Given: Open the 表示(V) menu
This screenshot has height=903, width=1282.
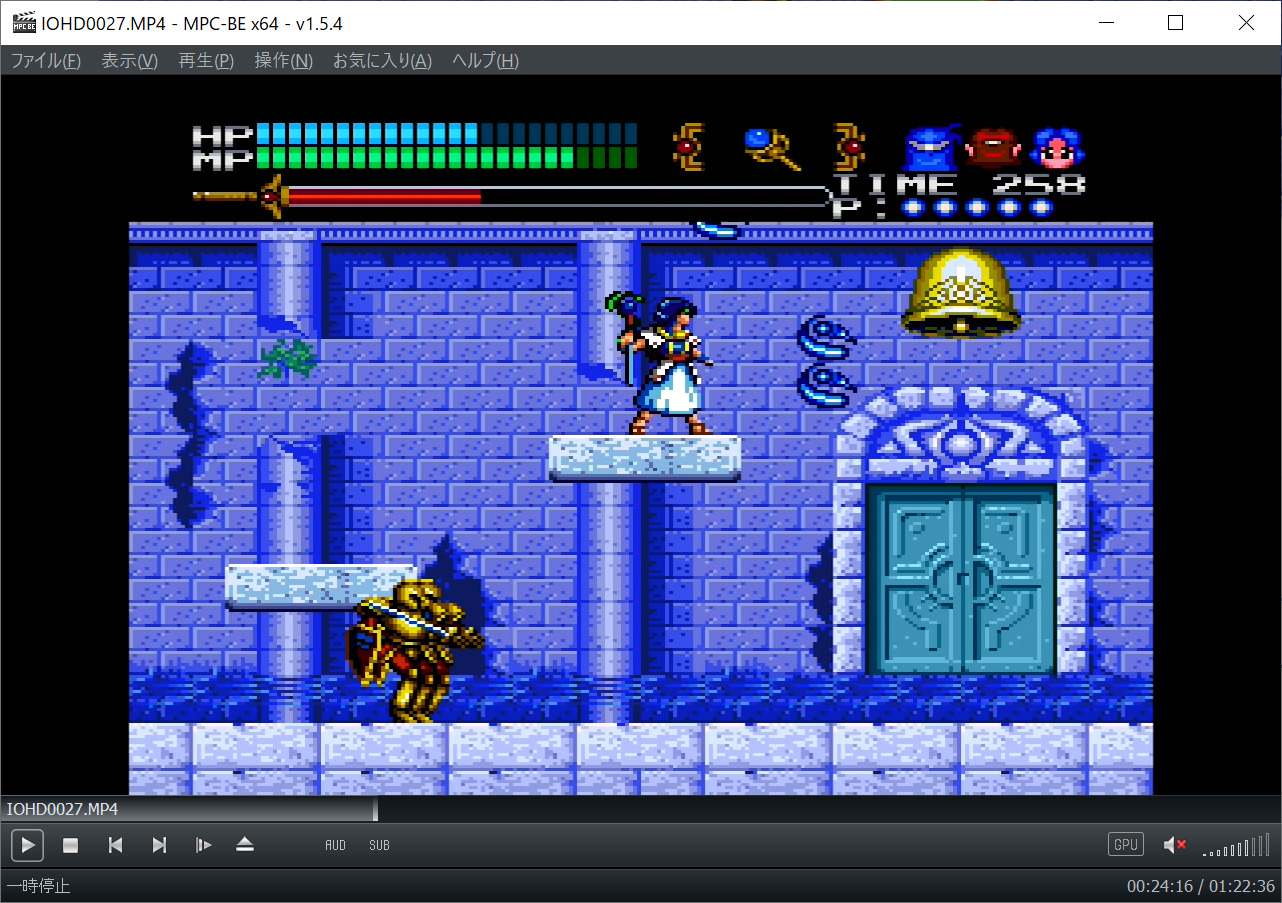Looking at the screenshot, I should click(x=130, y=61).
